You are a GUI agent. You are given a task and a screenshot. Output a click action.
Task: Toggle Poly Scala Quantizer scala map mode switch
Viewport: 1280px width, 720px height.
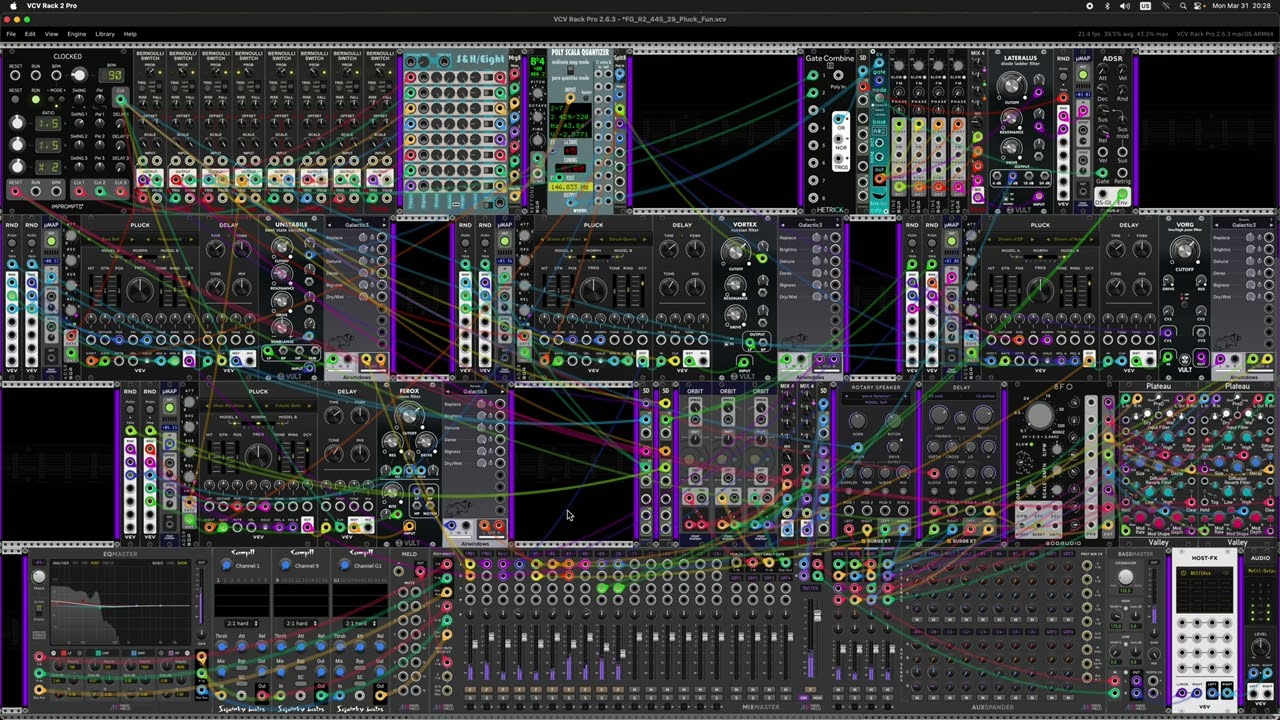point(570,70)
